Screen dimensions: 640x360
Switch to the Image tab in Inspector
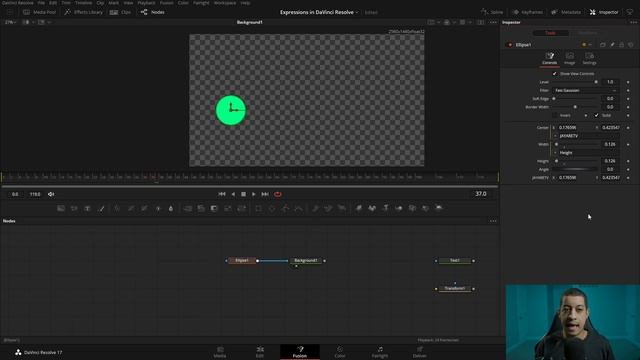(x=569, y=58)
